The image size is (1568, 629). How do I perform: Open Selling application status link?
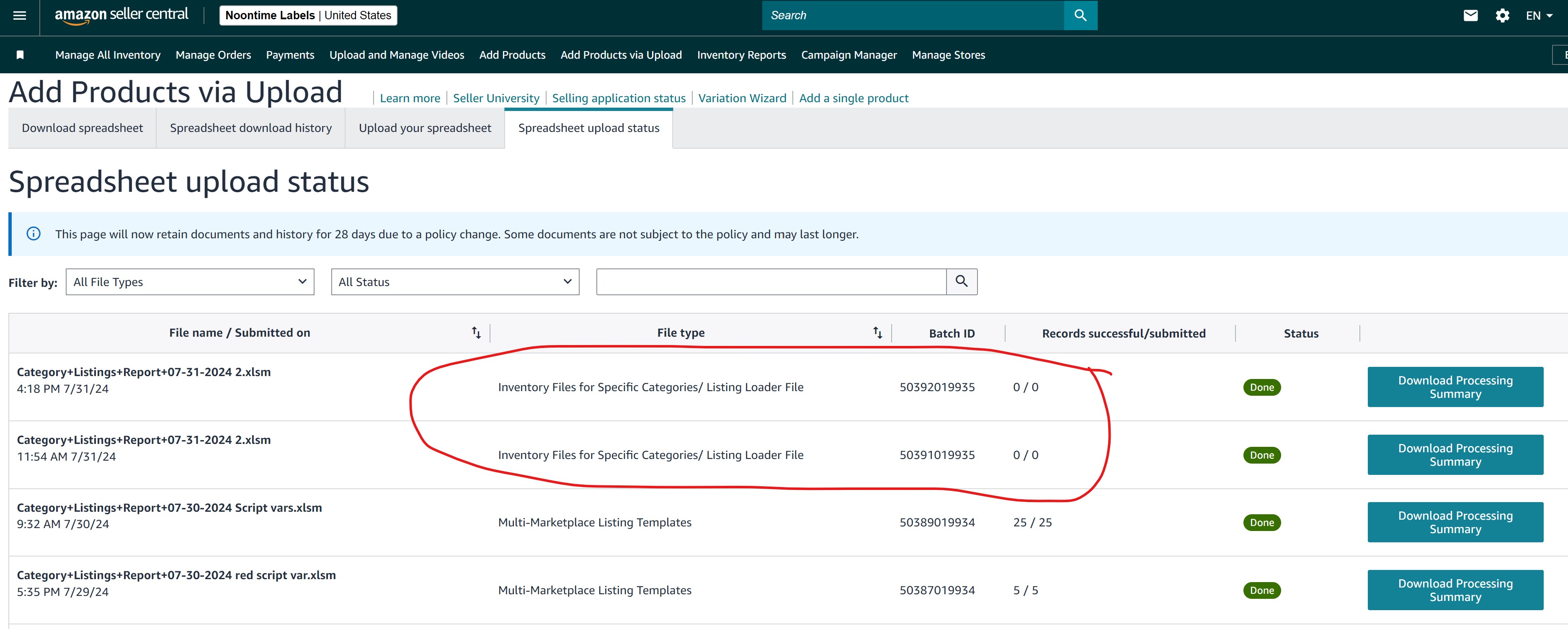(619, 98)
